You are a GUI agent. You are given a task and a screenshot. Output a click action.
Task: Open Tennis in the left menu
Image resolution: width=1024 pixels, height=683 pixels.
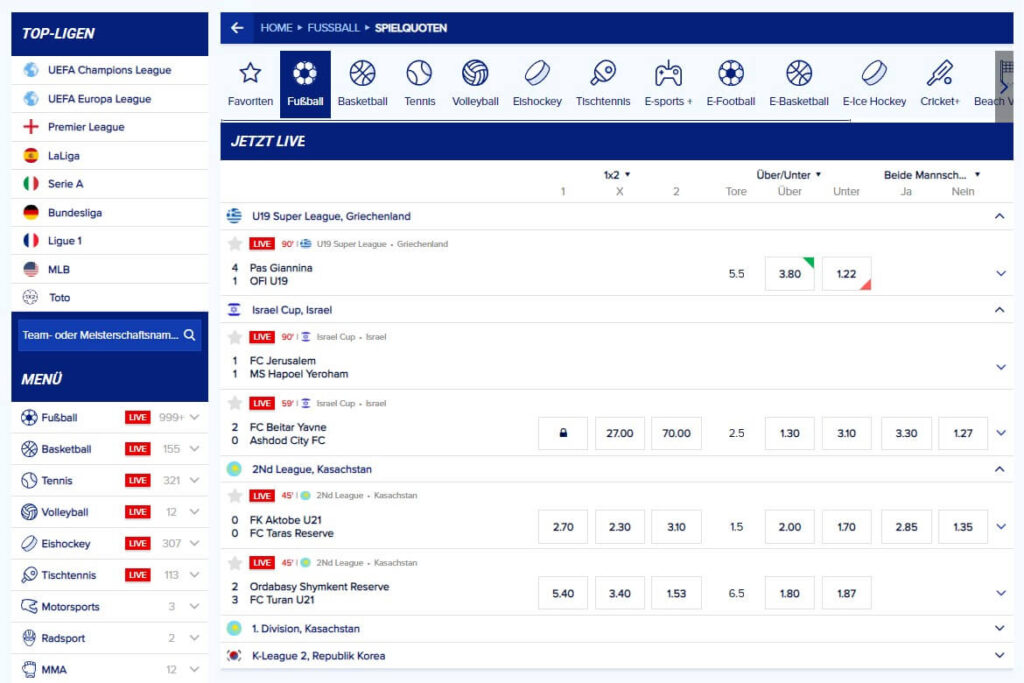(57, 481)
